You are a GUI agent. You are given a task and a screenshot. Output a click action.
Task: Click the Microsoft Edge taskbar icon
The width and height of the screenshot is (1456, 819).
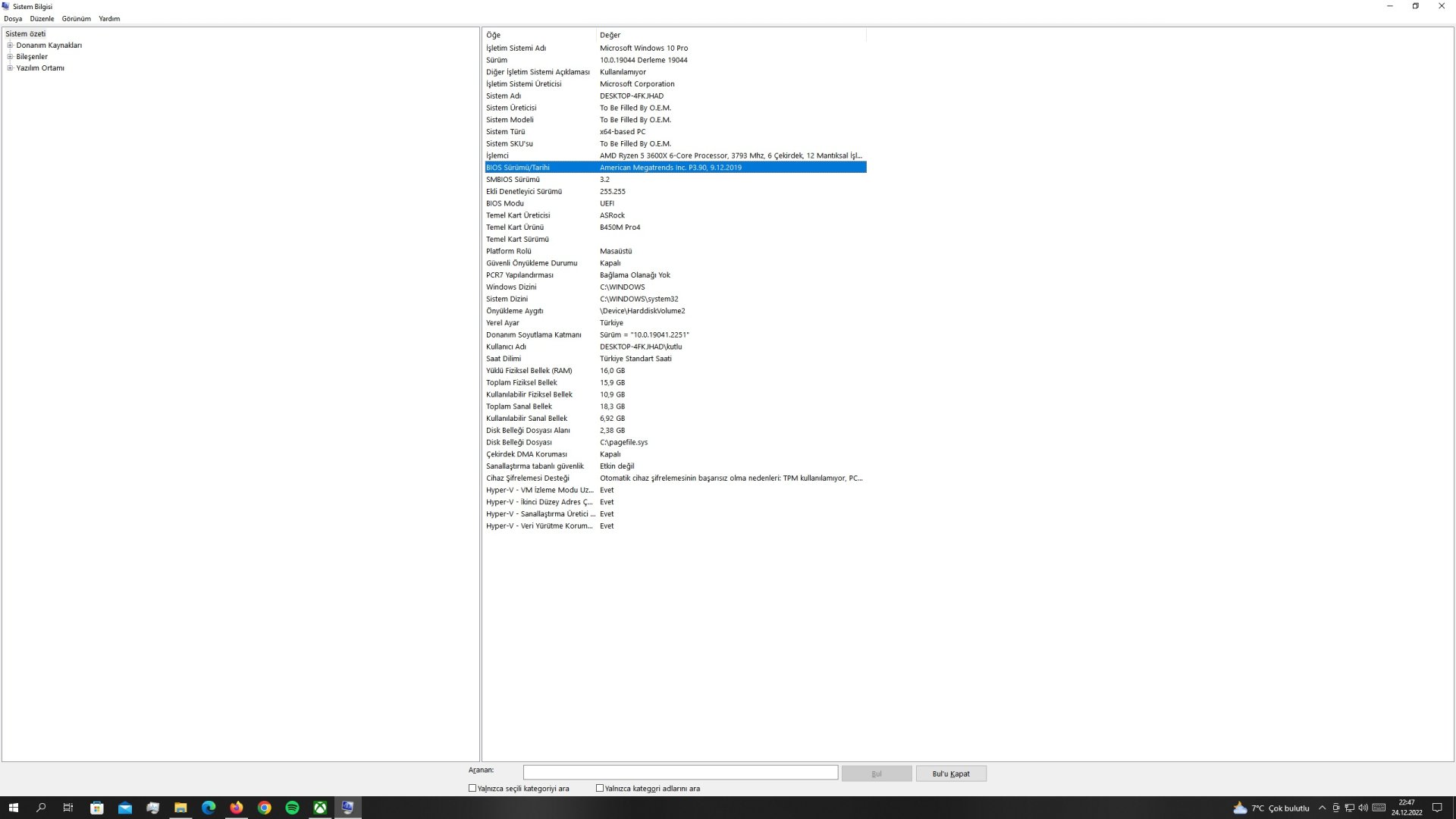(209, 808)
